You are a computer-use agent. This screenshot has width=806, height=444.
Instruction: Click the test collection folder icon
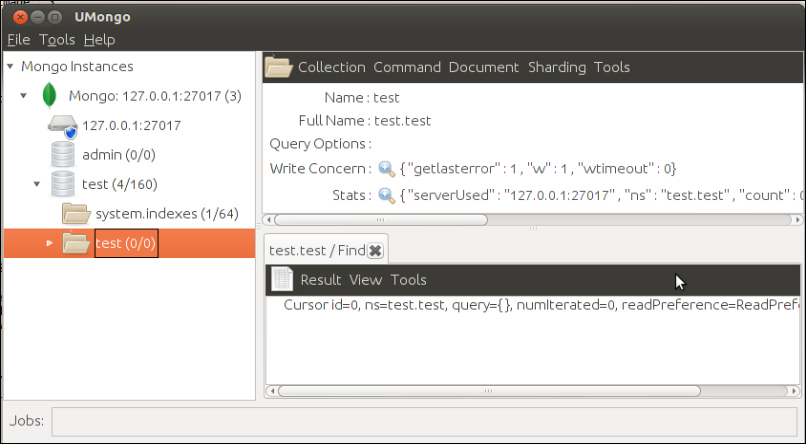pos(76,243)
